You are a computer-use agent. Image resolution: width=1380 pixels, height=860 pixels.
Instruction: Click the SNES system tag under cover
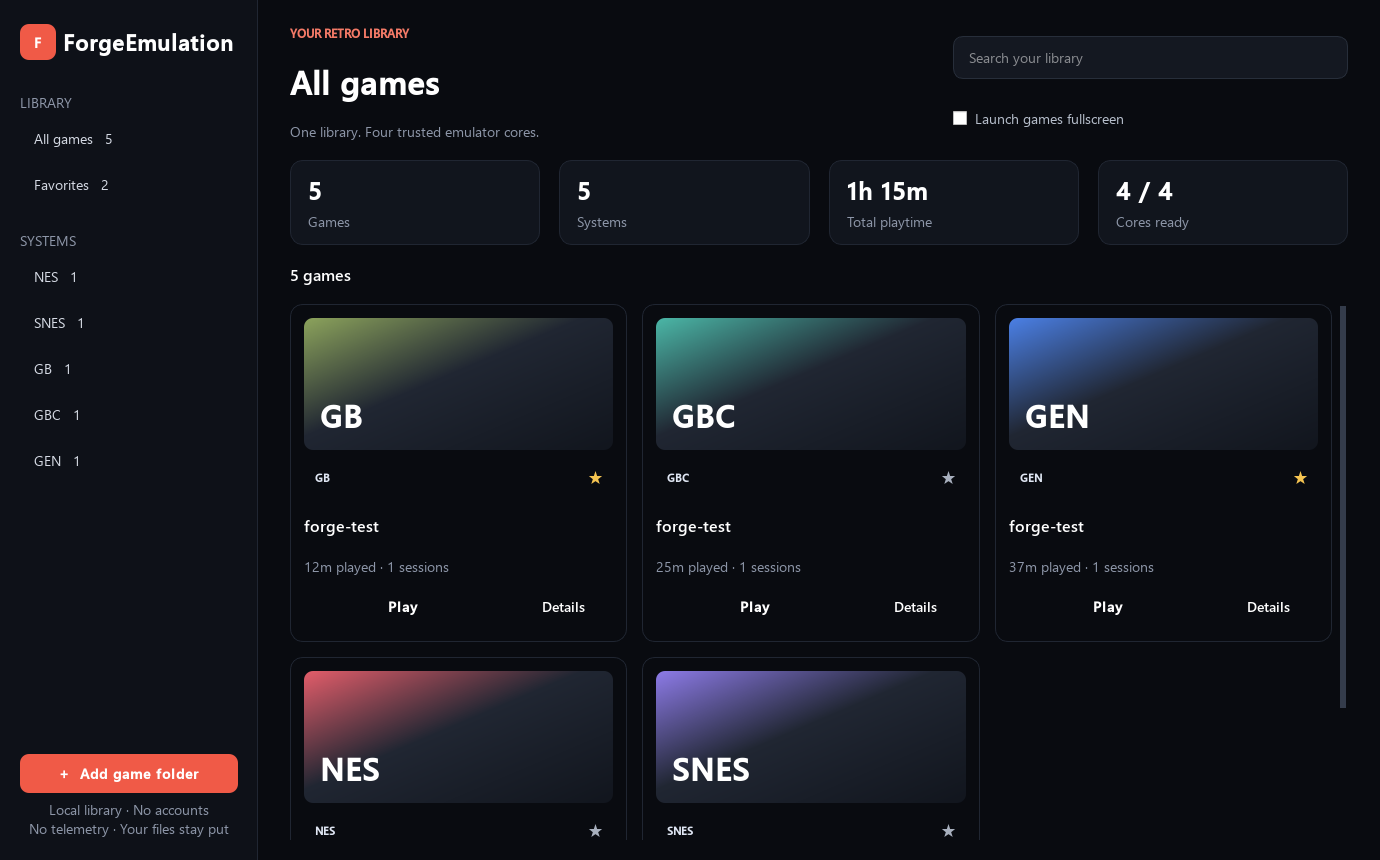tap(680, 831)
